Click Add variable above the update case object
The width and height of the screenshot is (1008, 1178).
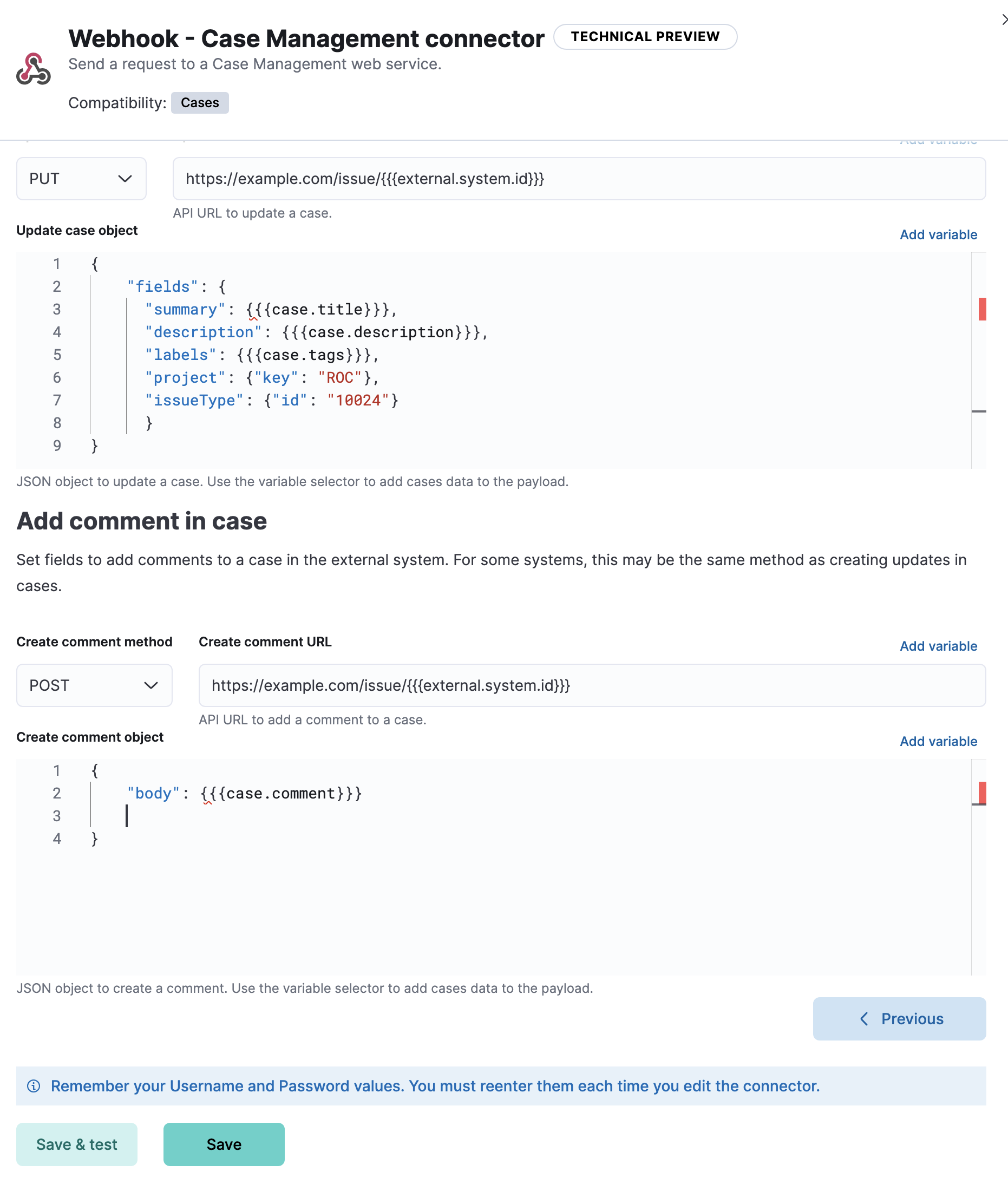point(938,234)
